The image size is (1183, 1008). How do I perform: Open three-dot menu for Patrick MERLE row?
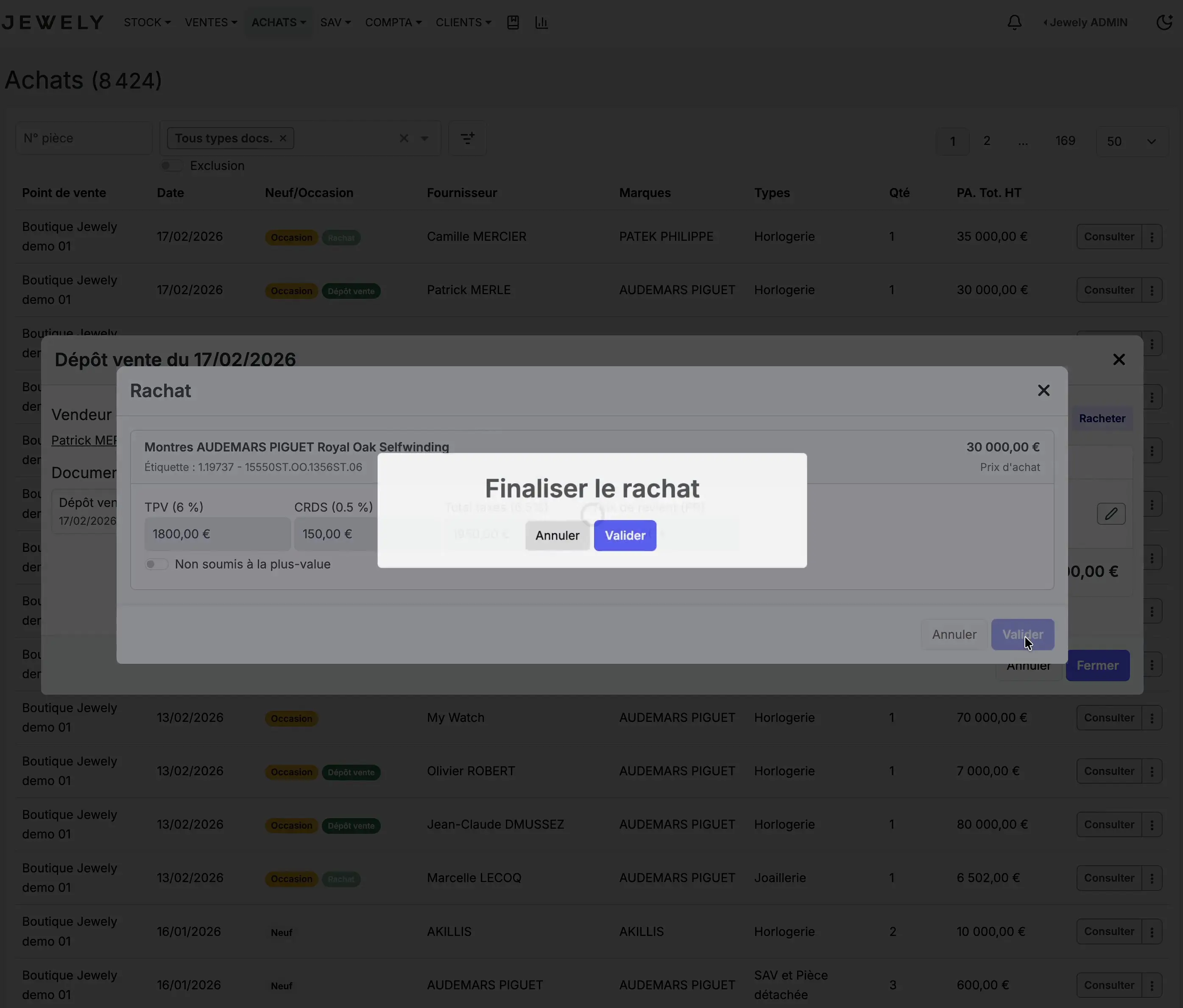tap(1152, 290)
